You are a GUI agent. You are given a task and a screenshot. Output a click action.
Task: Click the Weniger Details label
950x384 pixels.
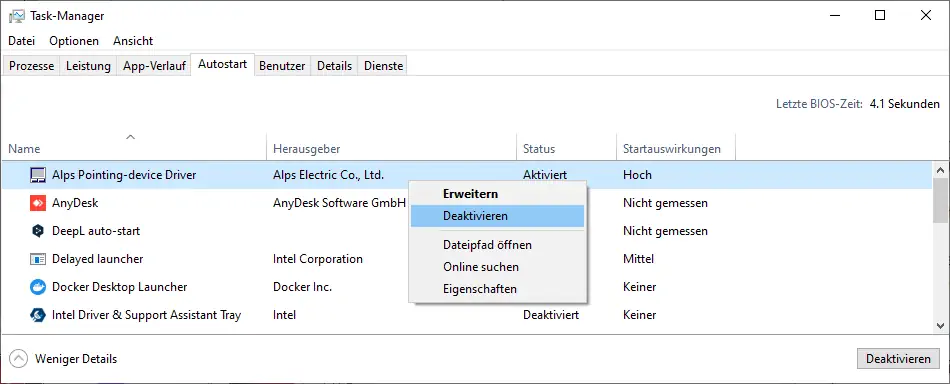click(76, 359)
